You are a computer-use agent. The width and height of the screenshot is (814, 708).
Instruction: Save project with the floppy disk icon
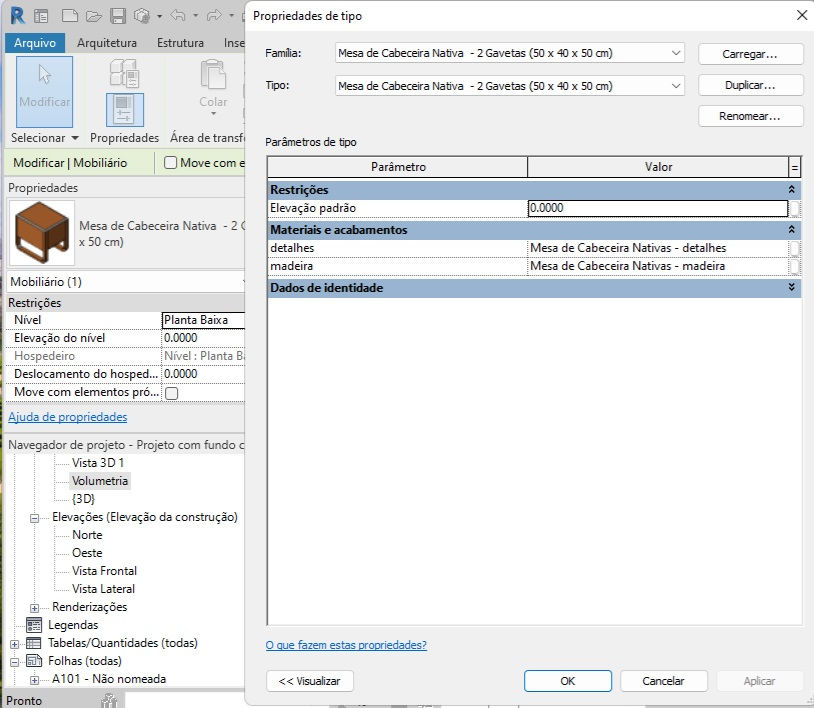(x=118, y=16)
